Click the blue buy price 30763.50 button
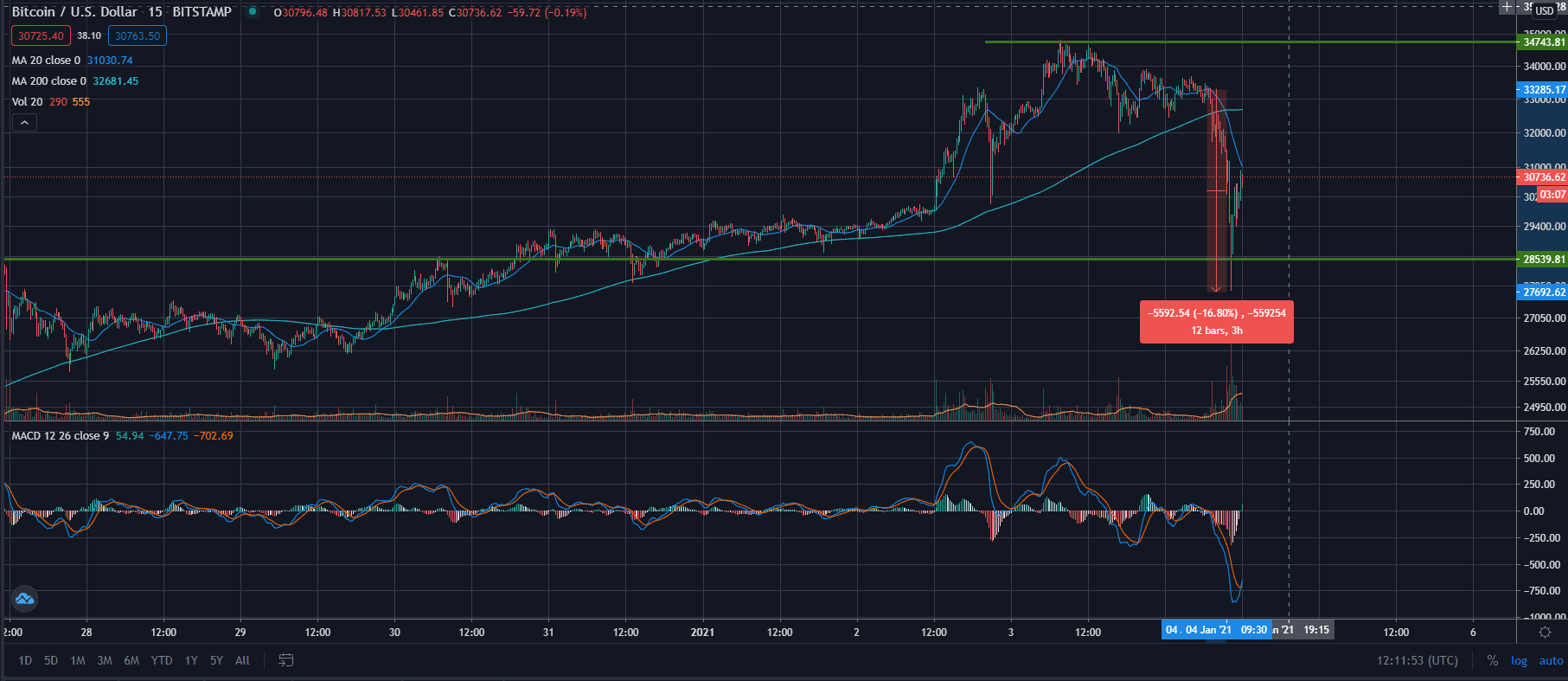 pos(138,35)
